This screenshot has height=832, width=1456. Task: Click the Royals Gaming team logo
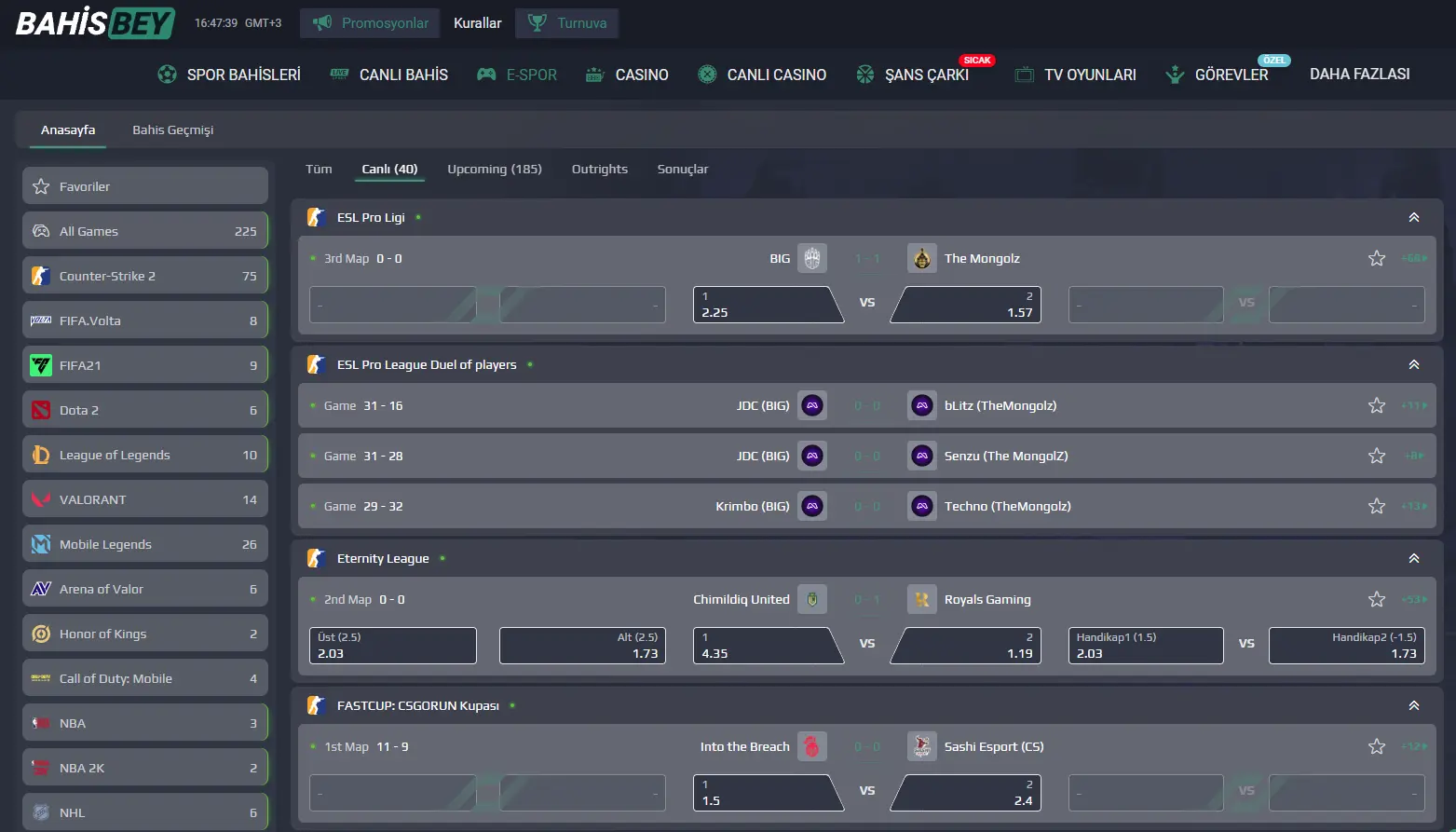click(922, 600)
